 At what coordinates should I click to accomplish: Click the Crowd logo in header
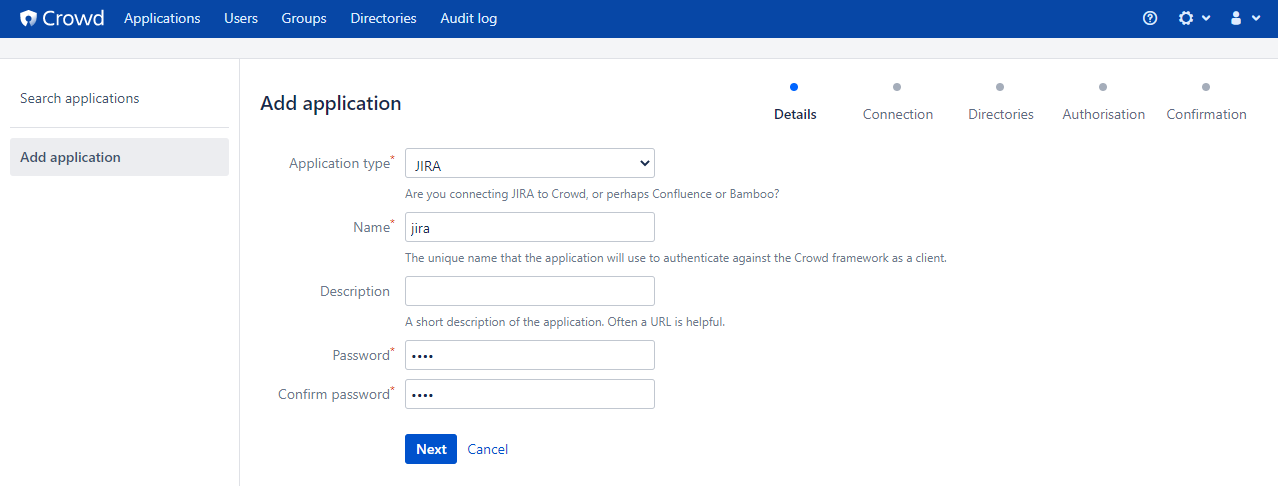click(62, 18)
